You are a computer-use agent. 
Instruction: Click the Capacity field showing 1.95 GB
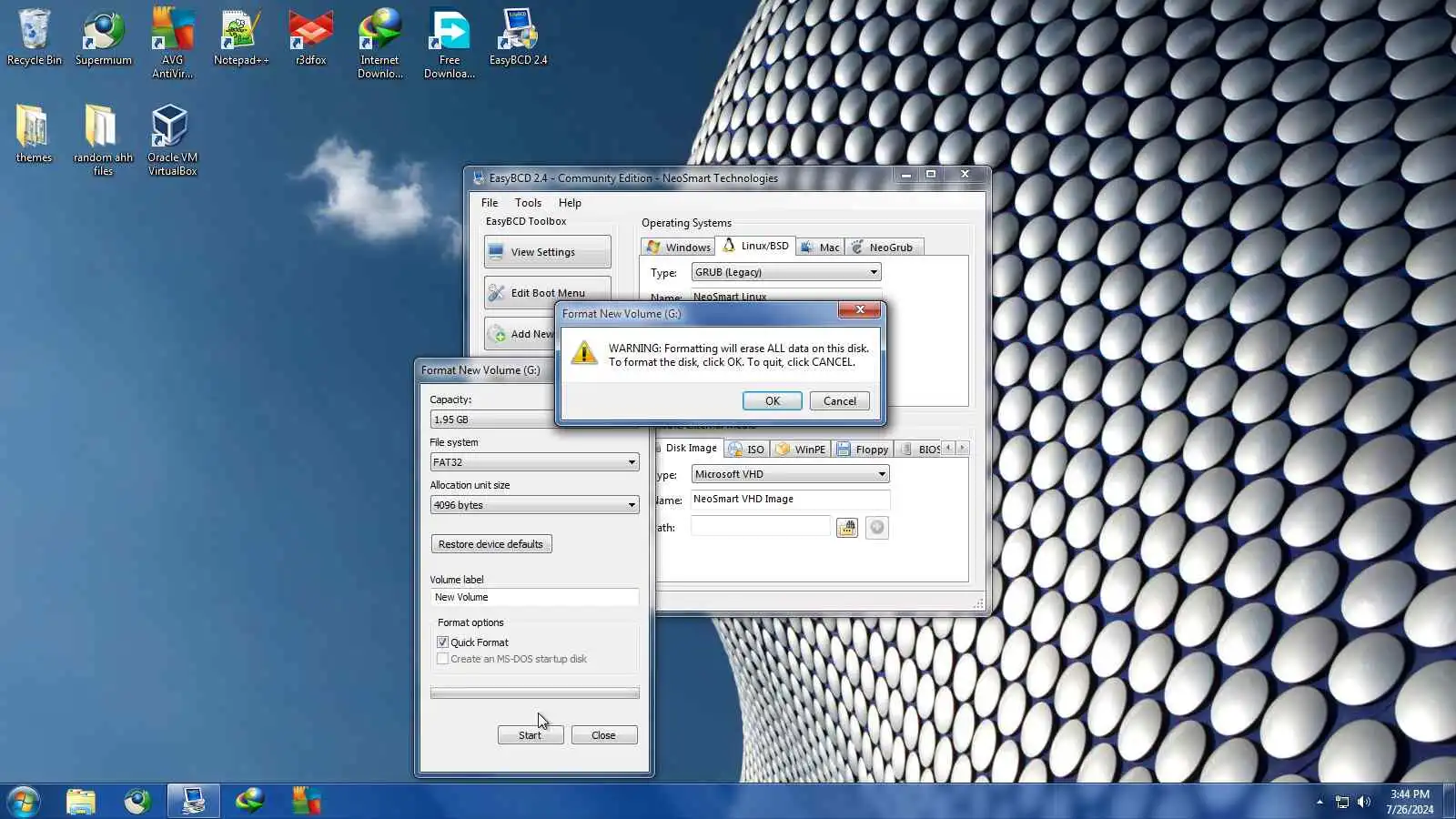(492, 420)
